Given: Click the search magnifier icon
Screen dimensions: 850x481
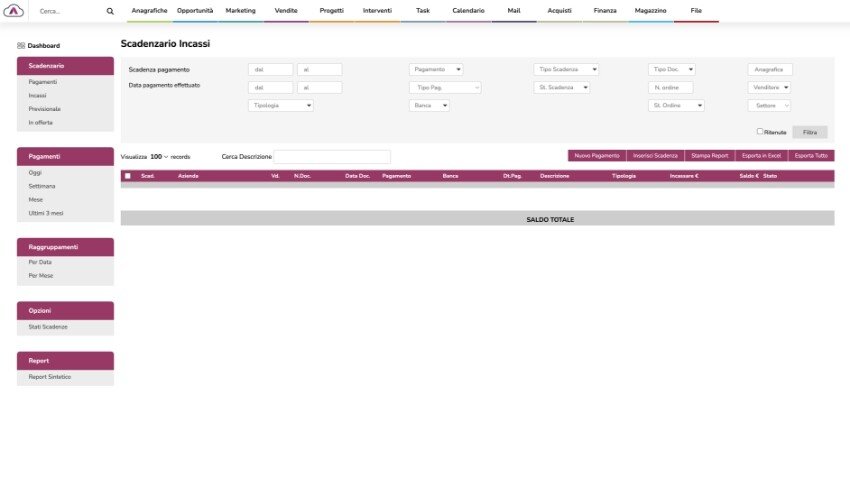Looking at the screenshot, I should (110, 11).
